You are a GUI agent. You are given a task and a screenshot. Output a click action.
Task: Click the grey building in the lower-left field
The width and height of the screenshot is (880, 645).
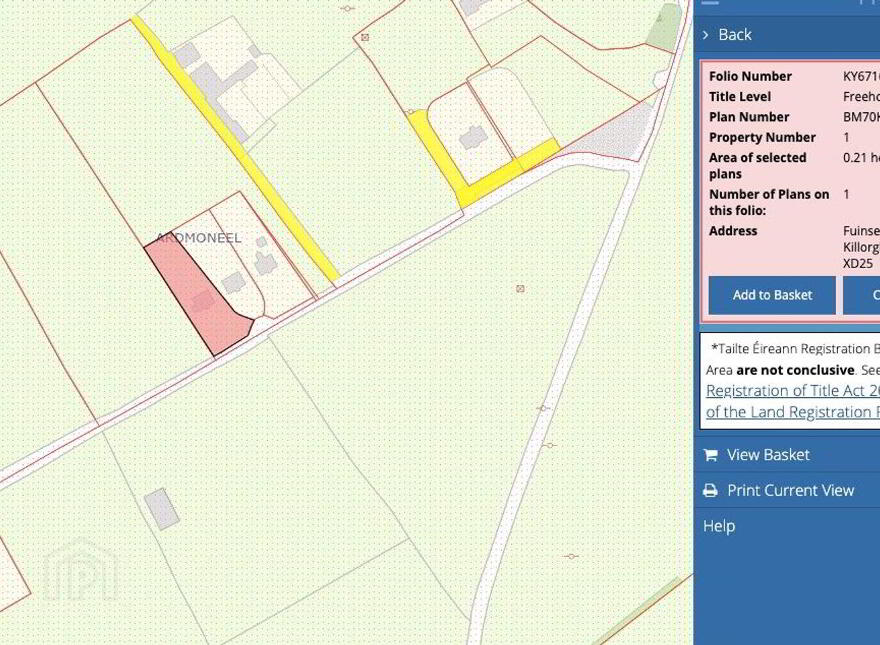pyautogui.click(x=162, y=509)
